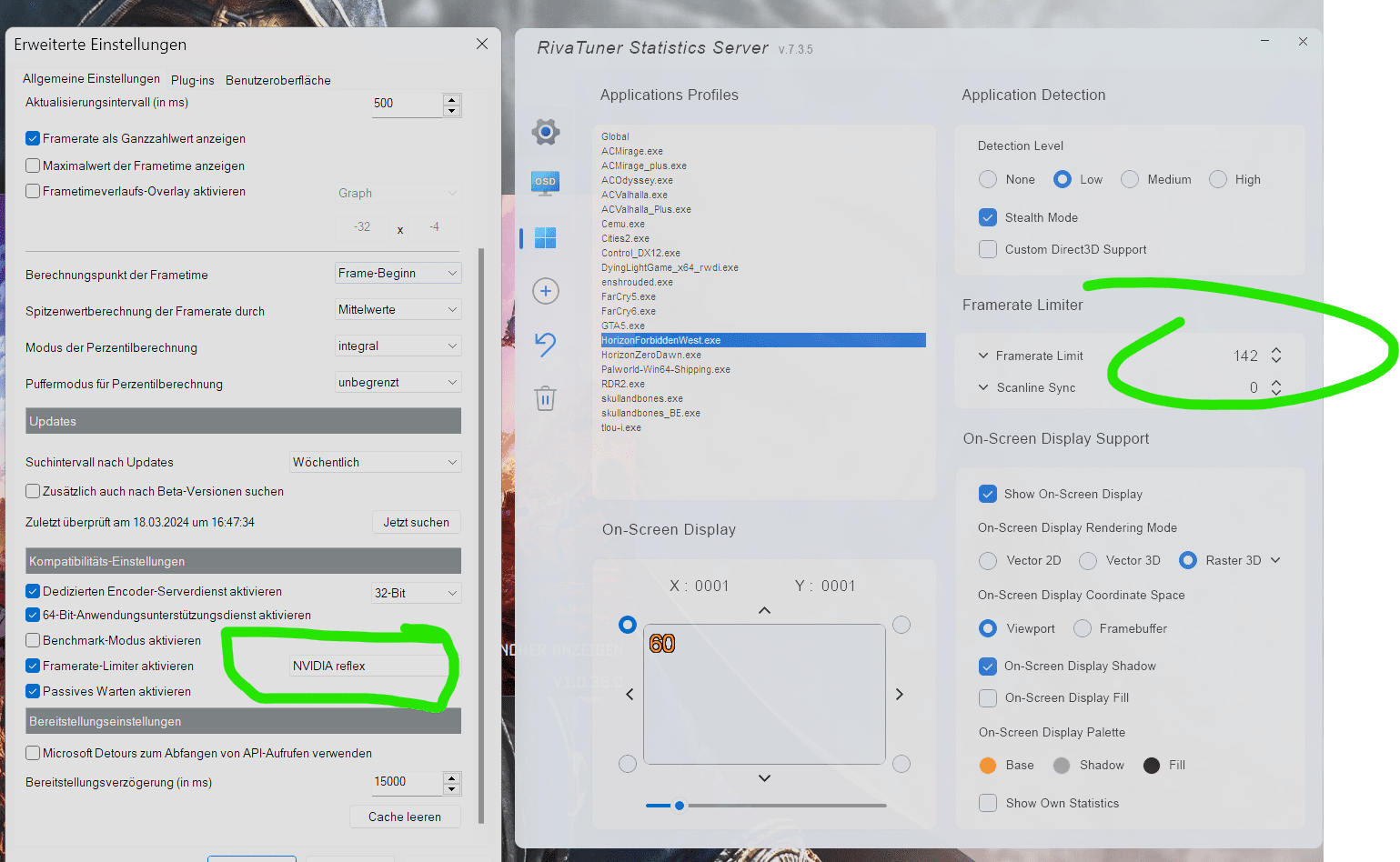Toggle Stealth Mode checkbox
Image resolution: width=1400 pixels, height=862 pixels.
tap(988, 217)
